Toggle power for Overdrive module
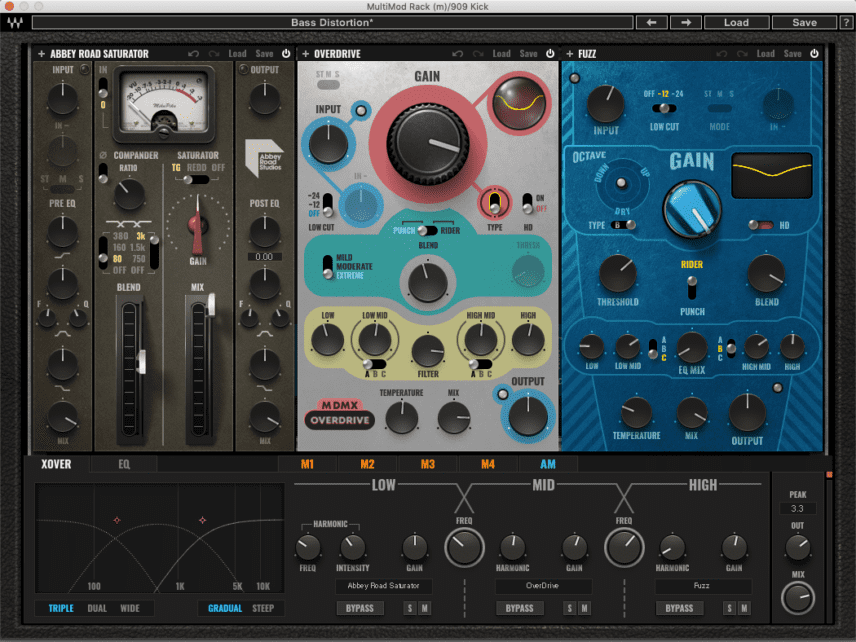Image resolution: width=856 pixels, height=642 pixels. point(550,54)
